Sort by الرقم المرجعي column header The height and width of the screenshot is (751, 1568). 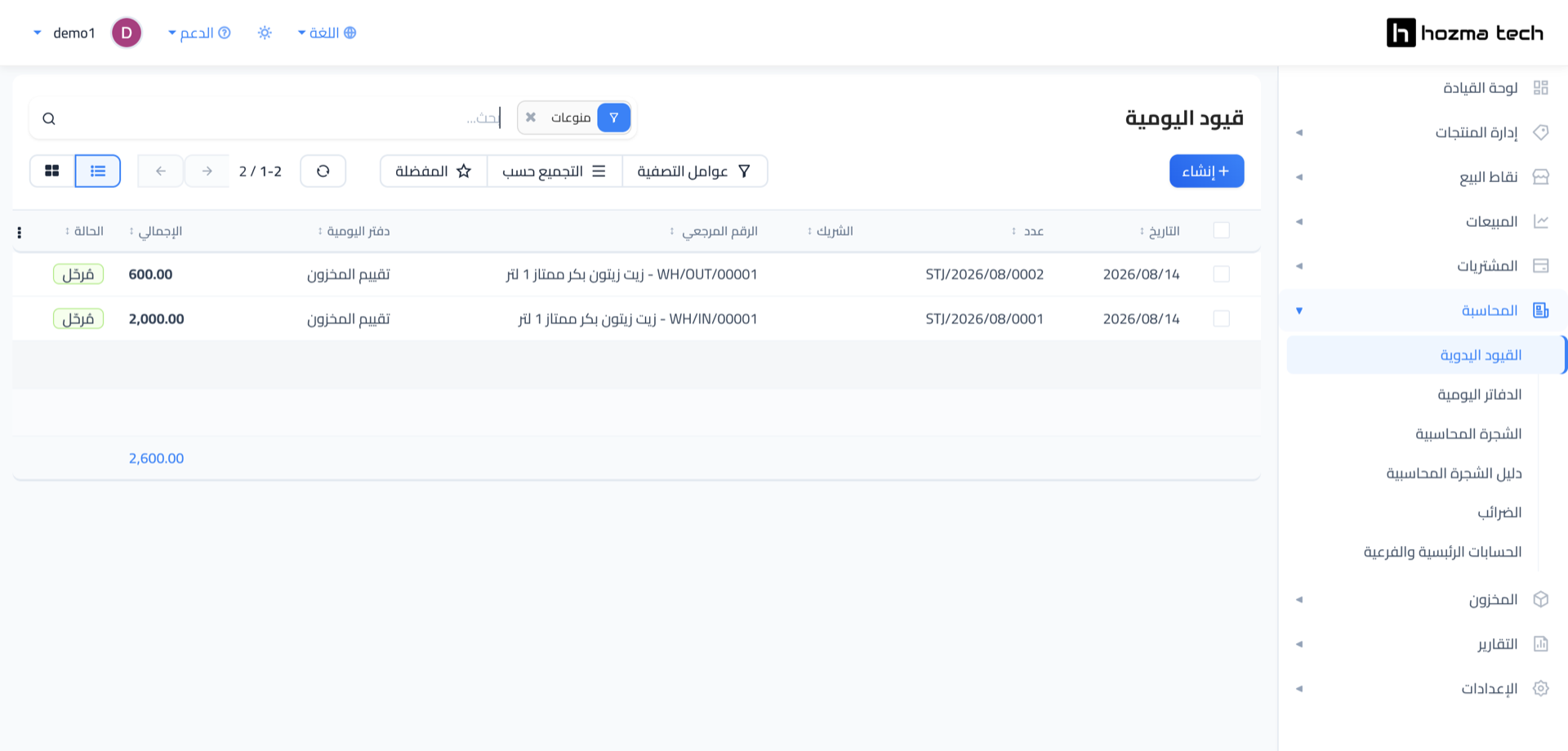point(713,231)
